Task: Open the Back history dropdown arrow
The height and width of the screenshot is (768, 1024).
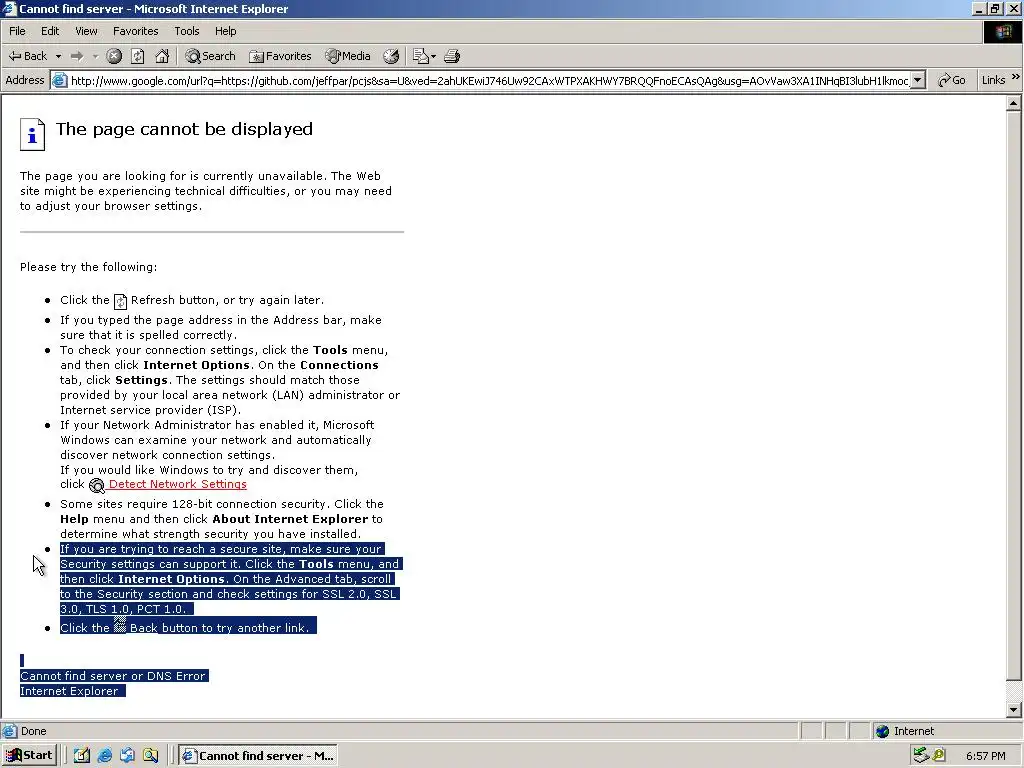Action: 58,56
